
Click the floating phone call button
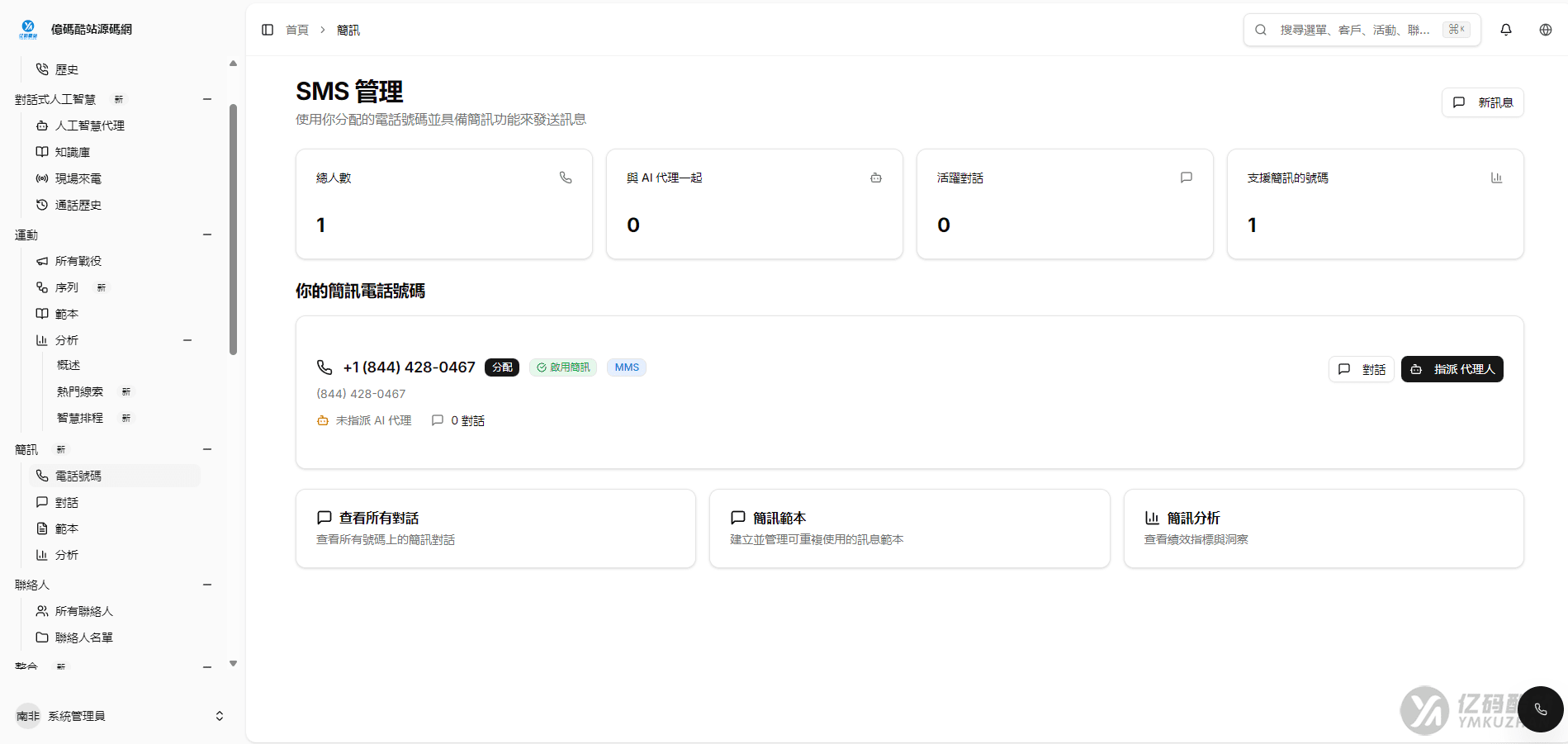click(1539, 709)
